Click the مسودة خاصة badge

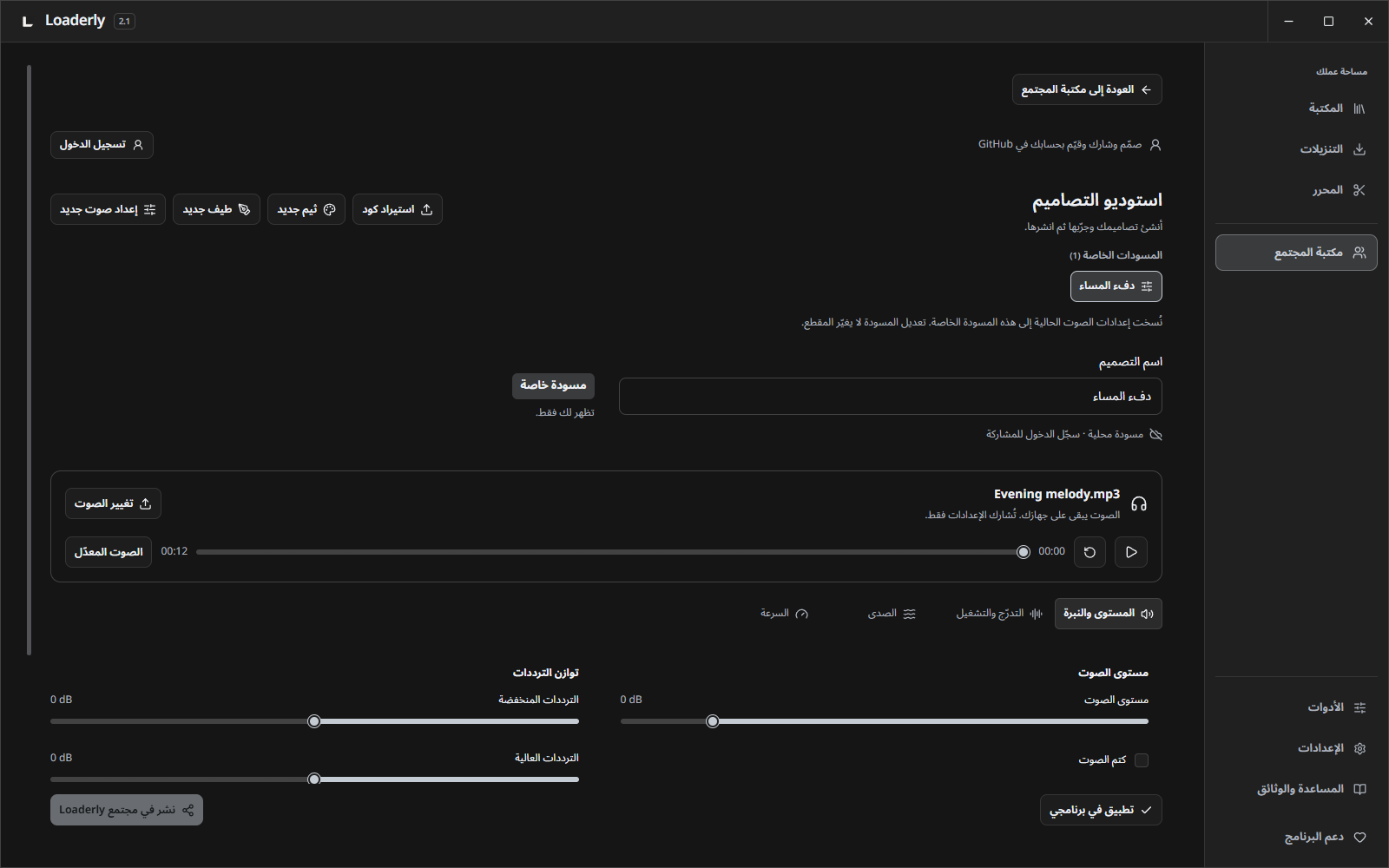[553, 385]
